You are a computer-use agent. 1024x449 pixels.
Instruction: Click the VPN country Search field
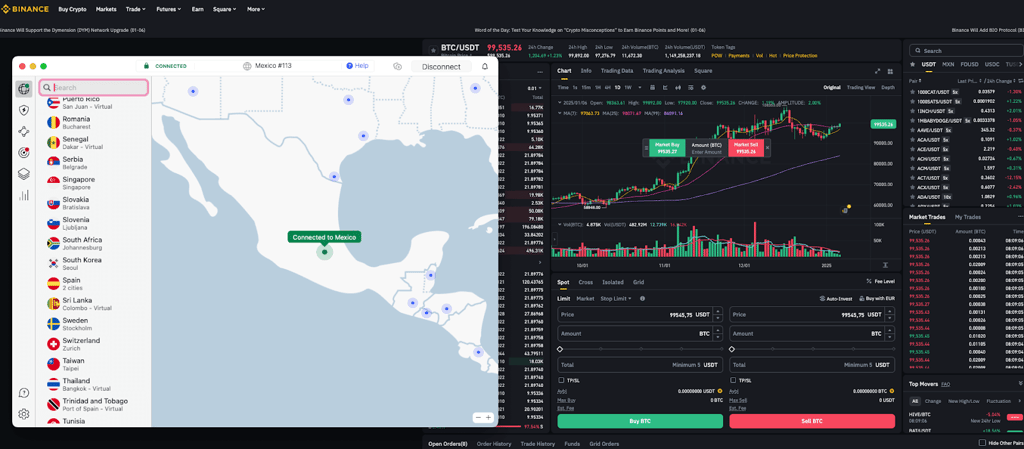pos(94,87)
